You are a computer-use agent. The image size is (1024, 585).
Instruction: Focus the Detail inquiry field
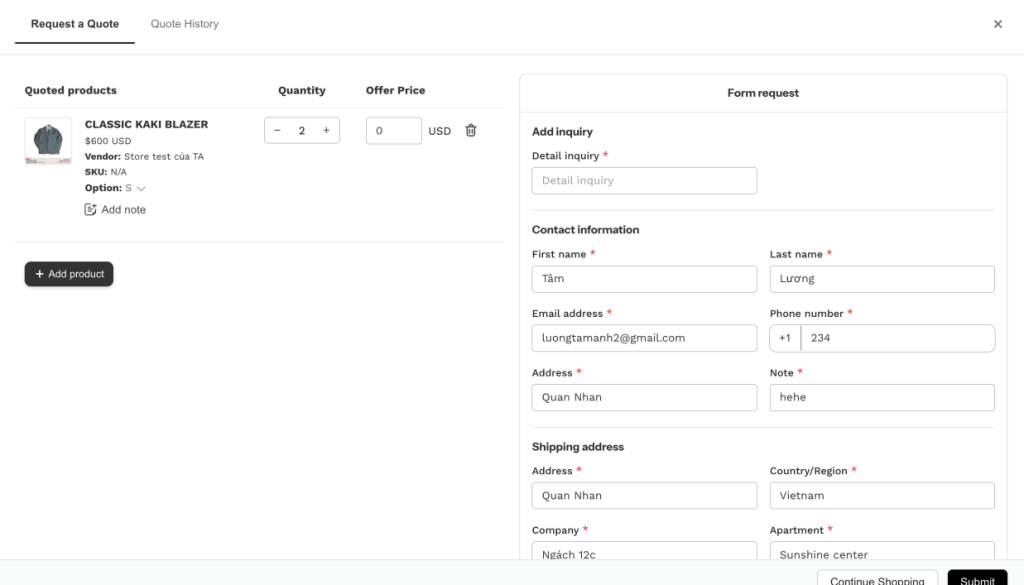pos(645,181)
